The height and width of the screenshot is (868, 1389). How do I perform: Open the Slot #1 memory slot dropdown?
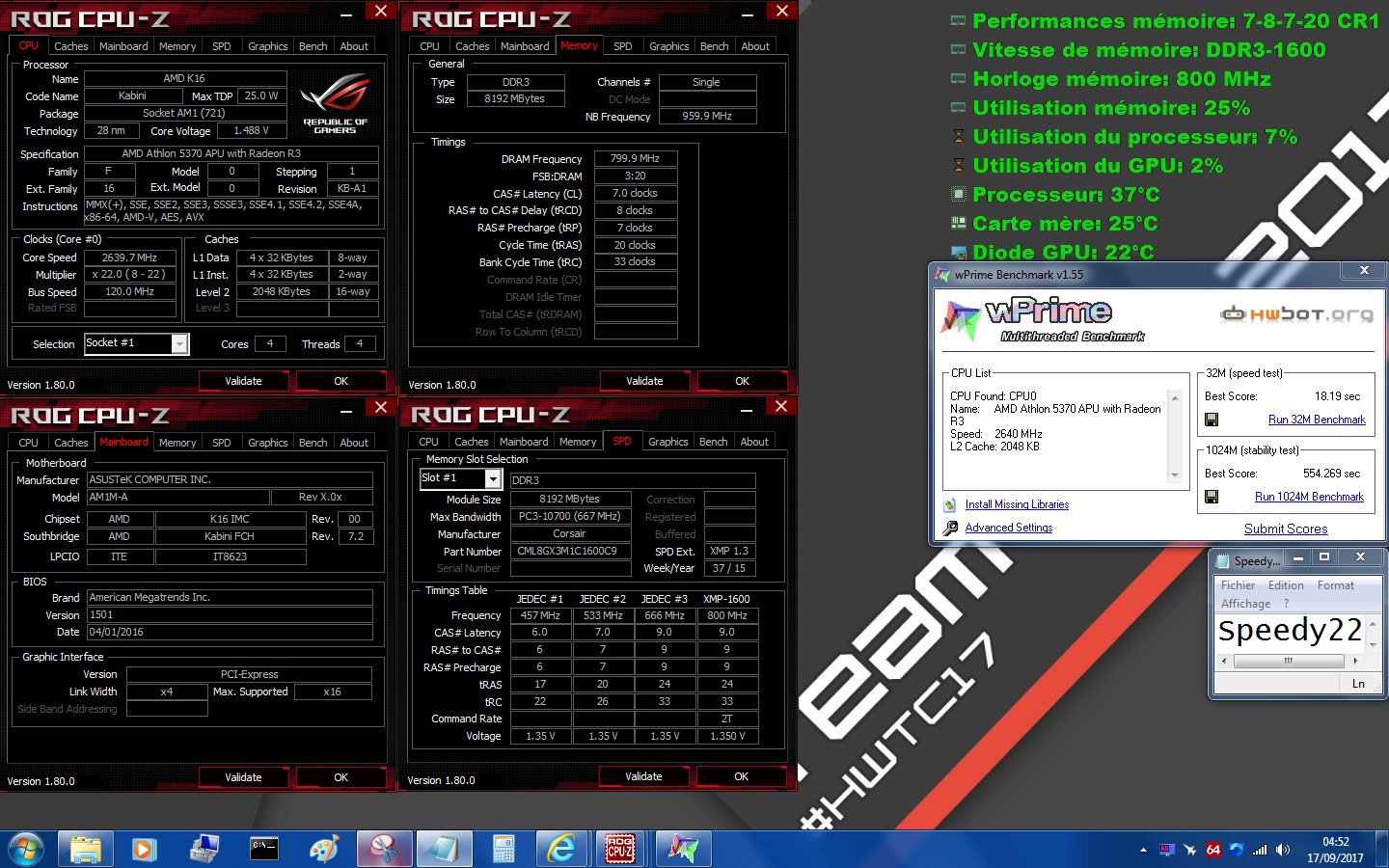493,479
